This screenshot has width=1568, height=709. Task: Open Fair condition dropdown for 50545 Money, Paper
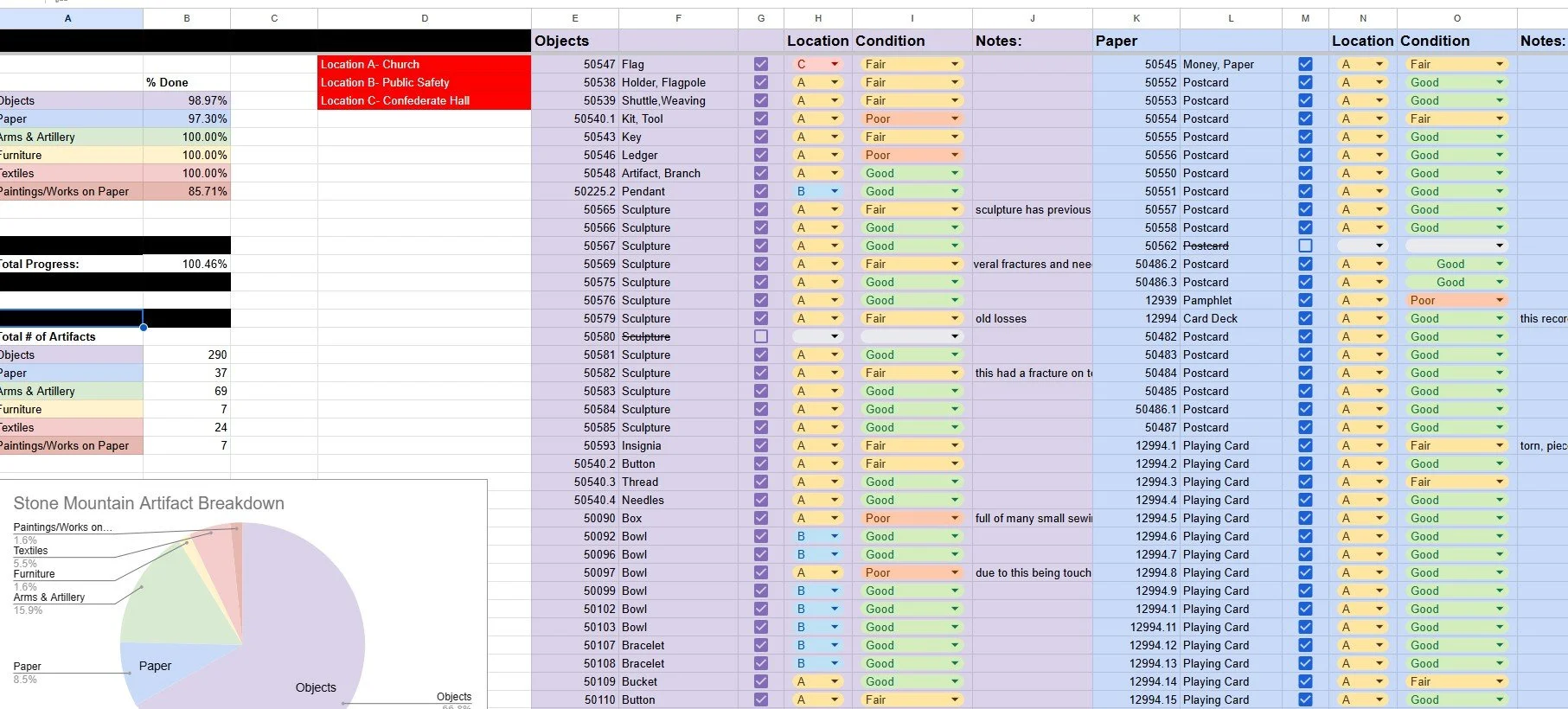coord(1456,64)
